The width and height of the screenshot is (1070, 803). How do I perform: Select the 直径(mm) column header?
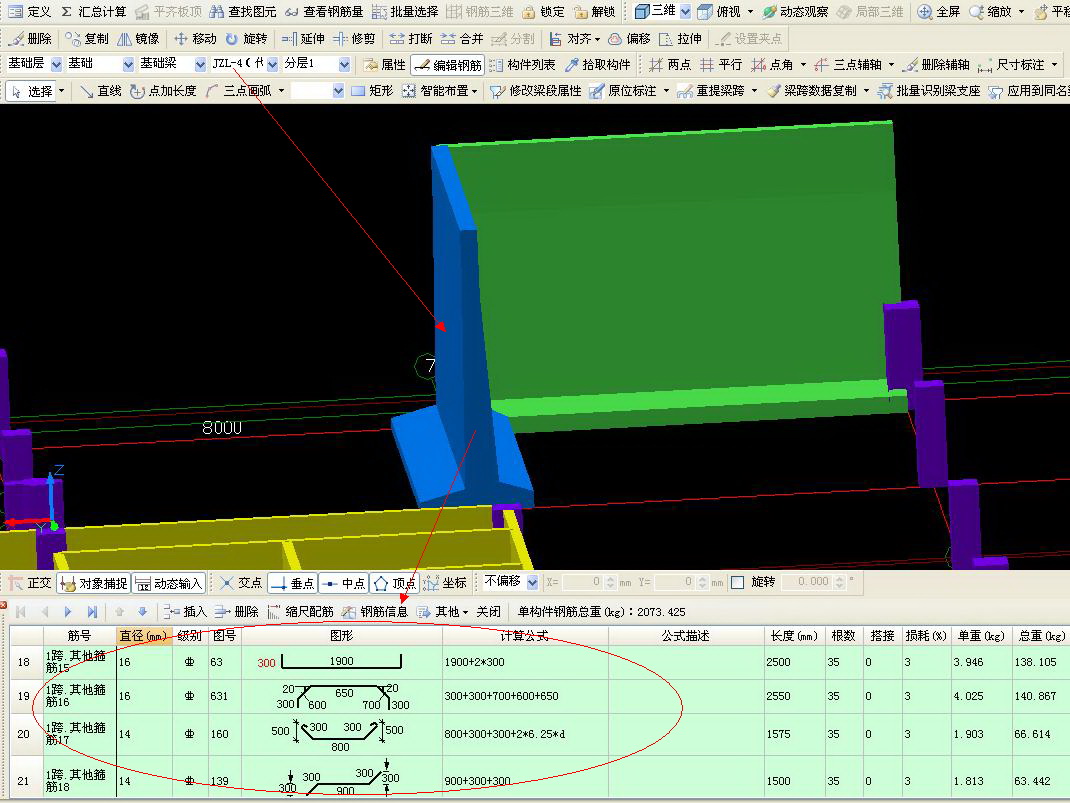[143, 636]
